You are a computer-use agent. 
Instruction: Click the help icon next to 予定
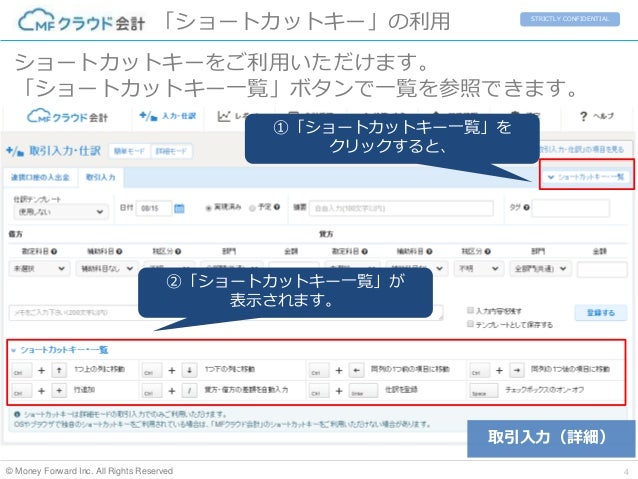[x=277, y=207]
